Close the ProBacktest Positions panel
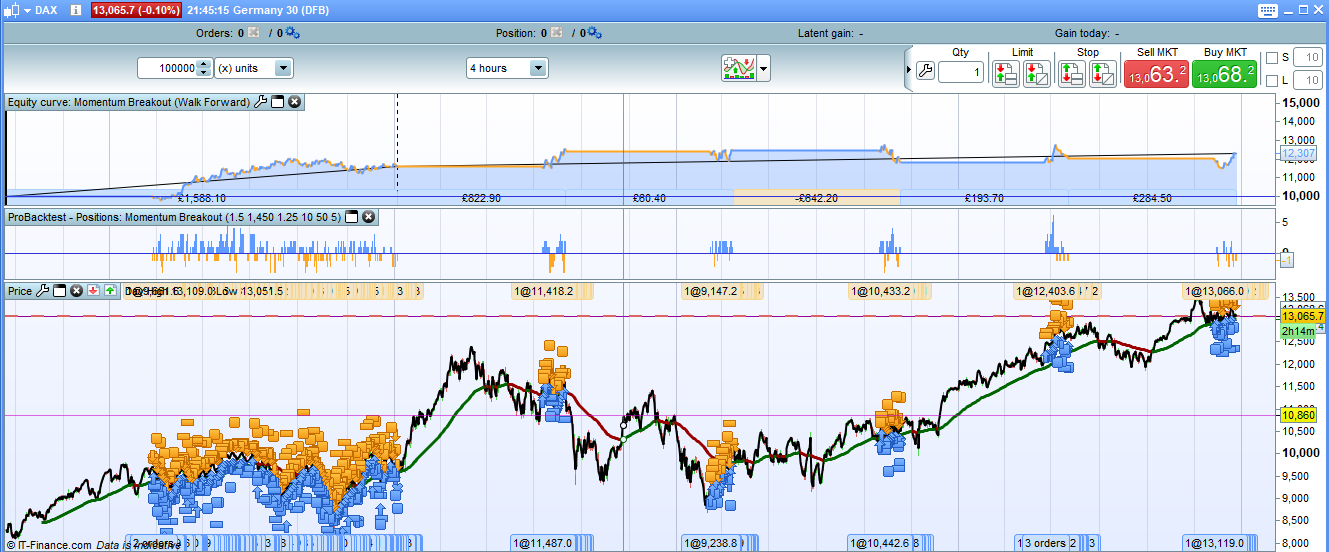1329x552 pixels. (x=368, y=217)
